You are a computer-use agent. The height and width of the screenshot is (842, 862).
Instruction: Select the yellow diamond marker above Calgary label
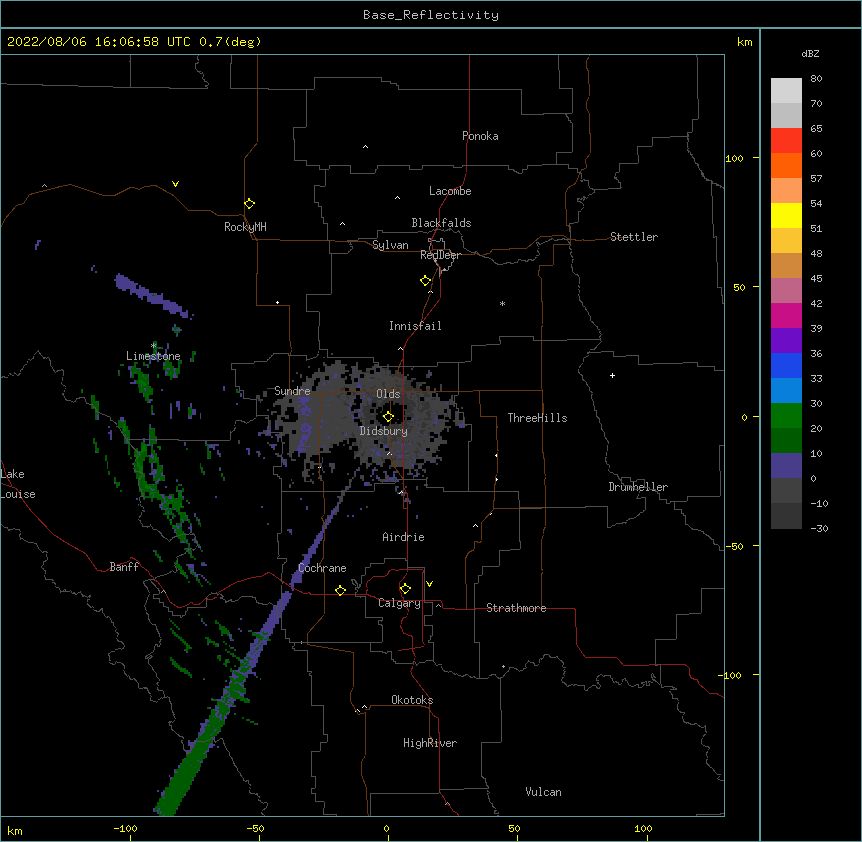tap(405, 589)
